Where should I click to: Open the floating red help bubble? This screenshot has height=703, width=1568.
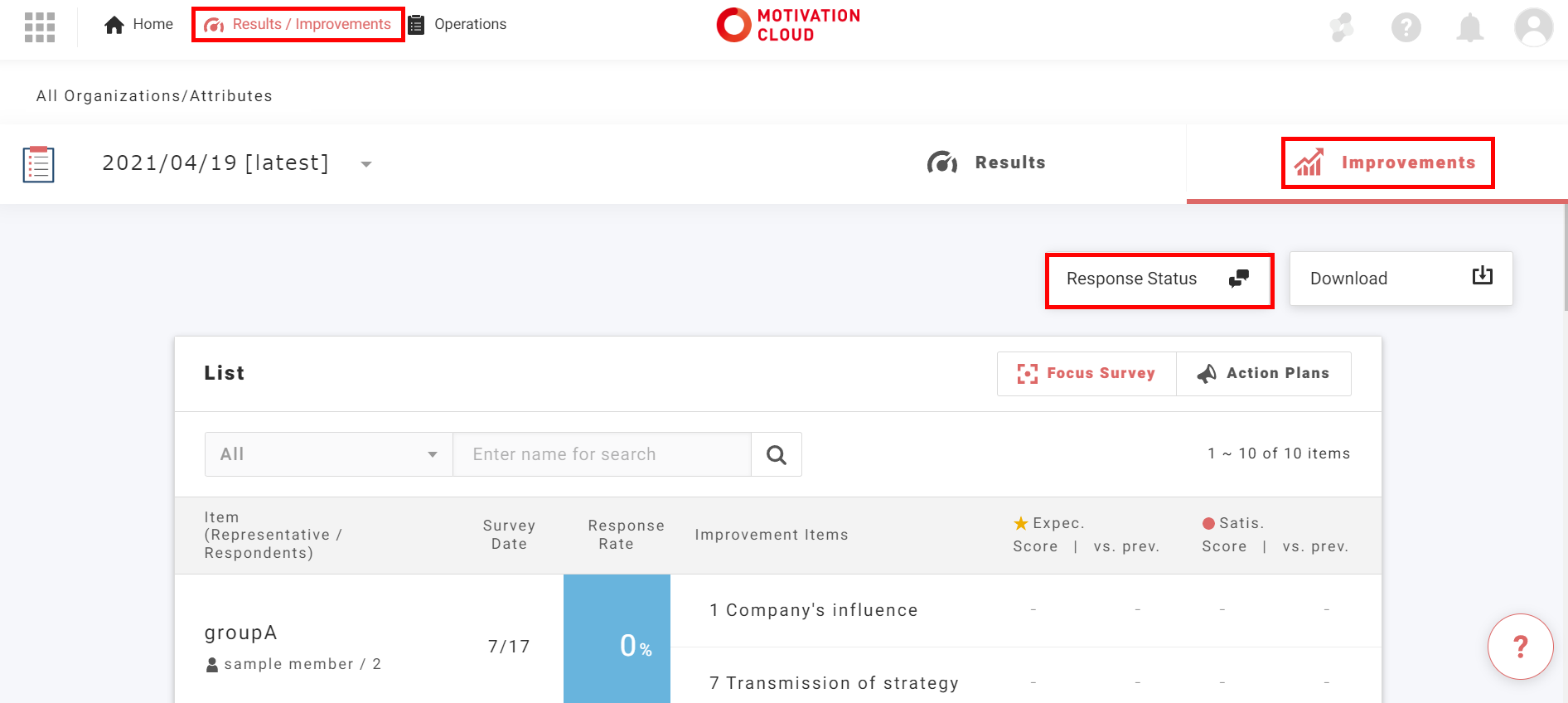pyautogui.click(x=1520, y=647)
